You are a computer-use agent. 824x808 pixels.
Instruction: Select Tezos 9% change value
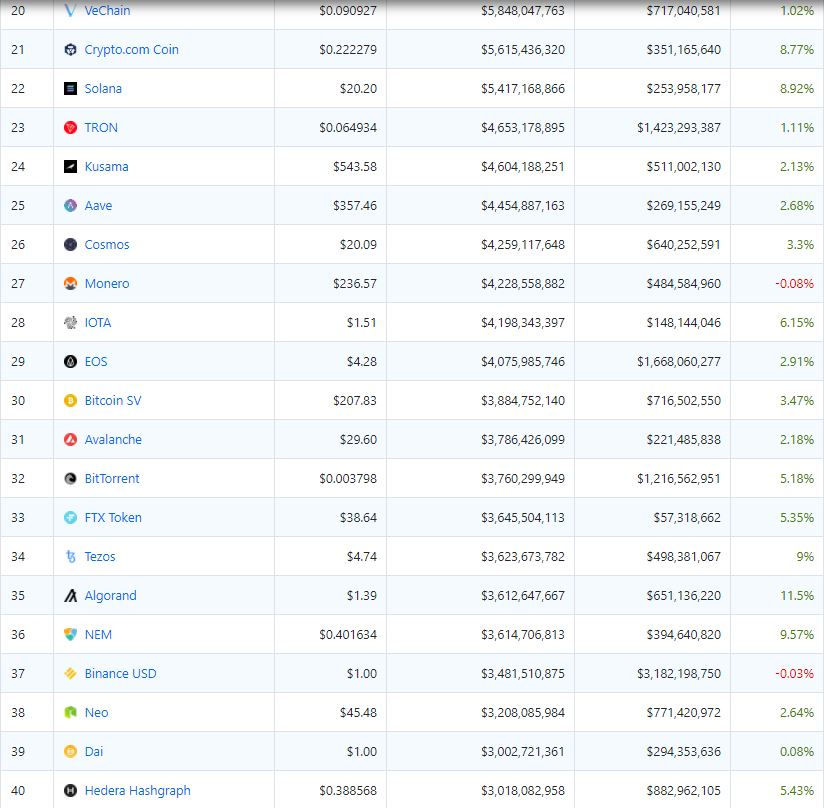click(x=805, y=556)
